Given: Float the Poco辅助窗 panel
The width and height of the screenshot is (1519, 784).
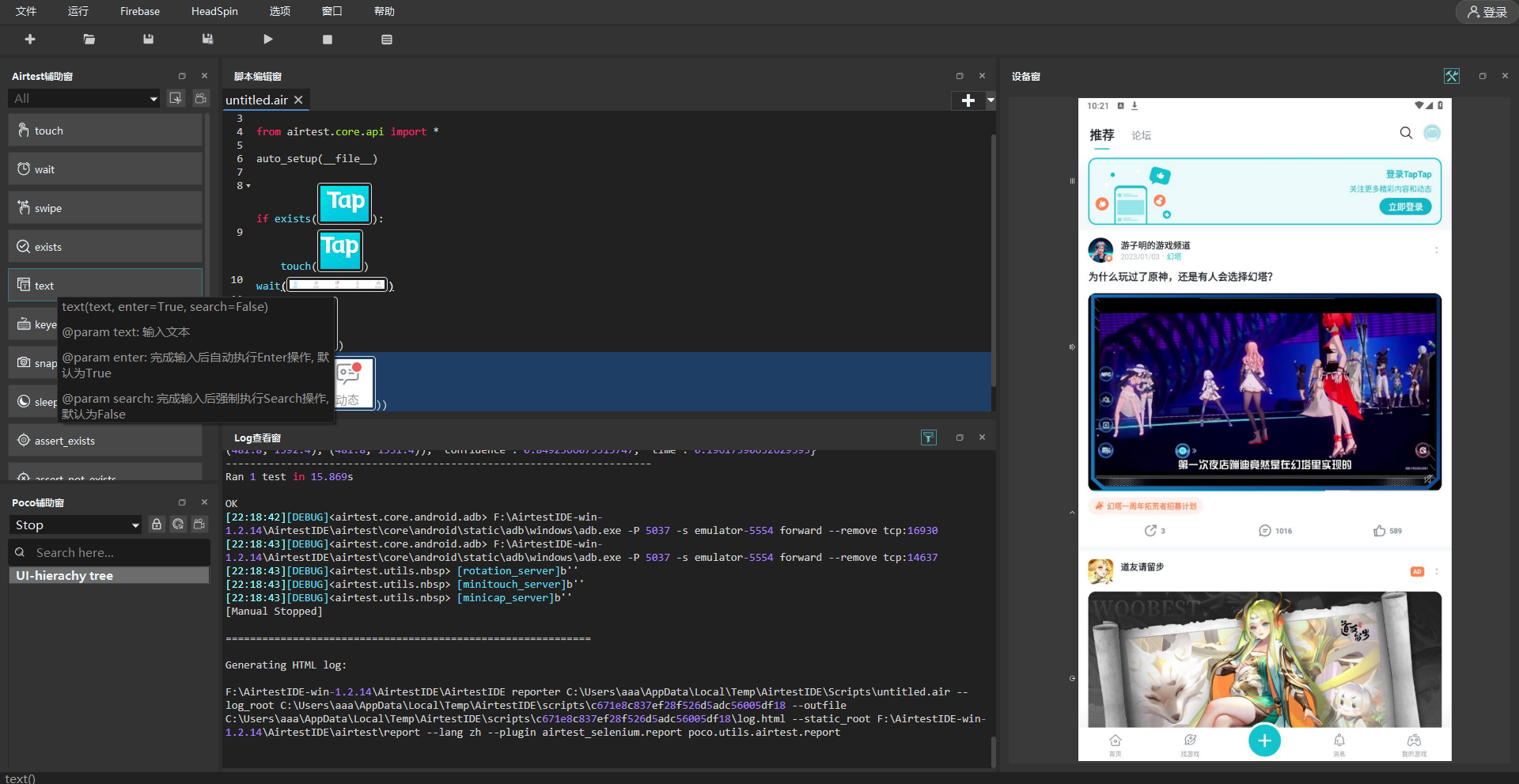Looking at the screenshot, I should [x=182, y=502].
